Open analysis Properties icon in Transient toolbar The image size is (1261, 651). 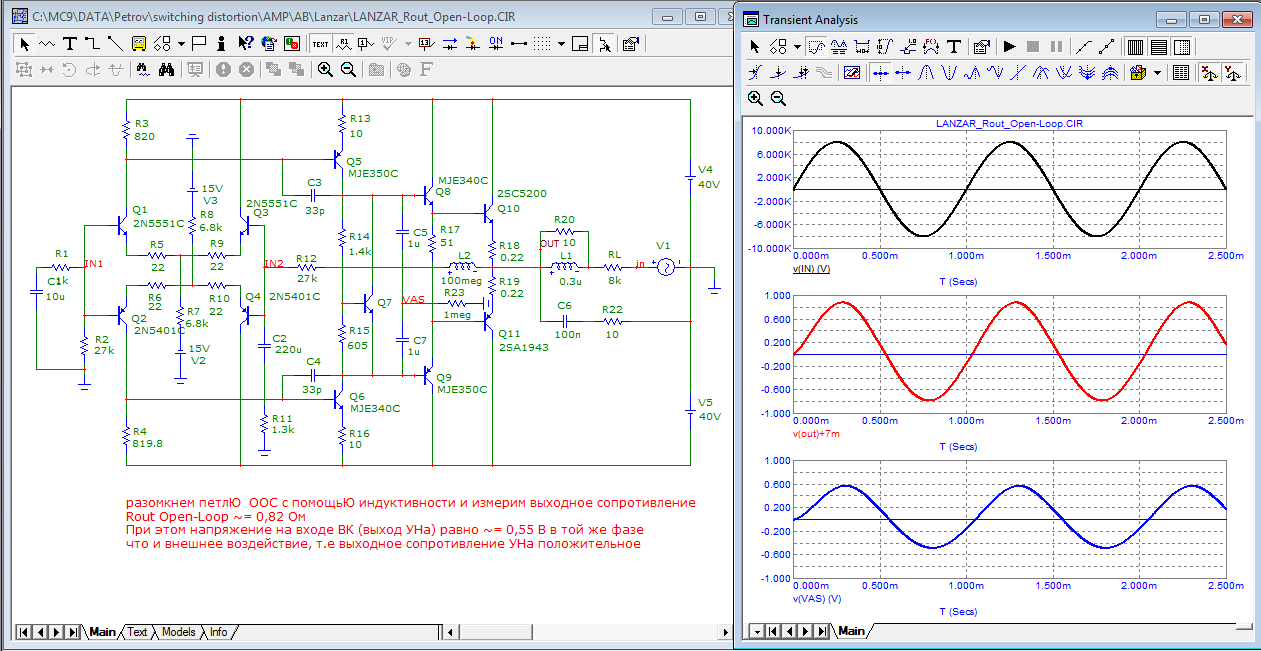click(980, 46)
